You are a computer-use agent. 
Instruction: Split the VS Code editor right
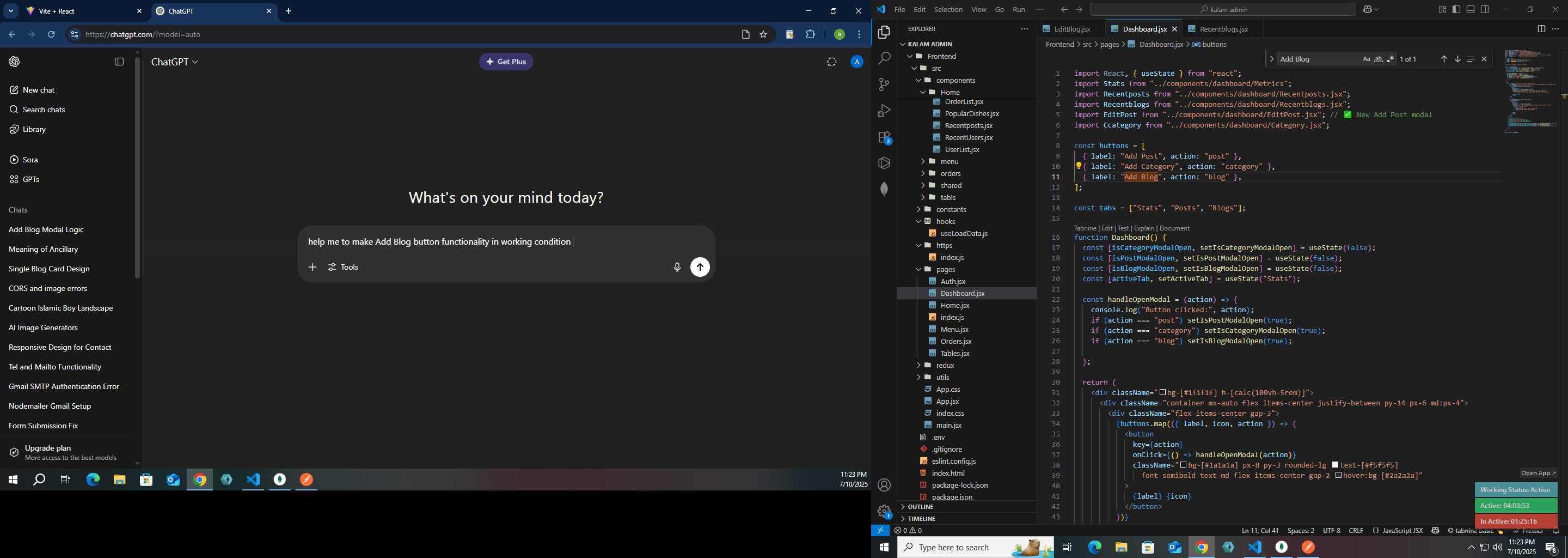coord(1541,29)
